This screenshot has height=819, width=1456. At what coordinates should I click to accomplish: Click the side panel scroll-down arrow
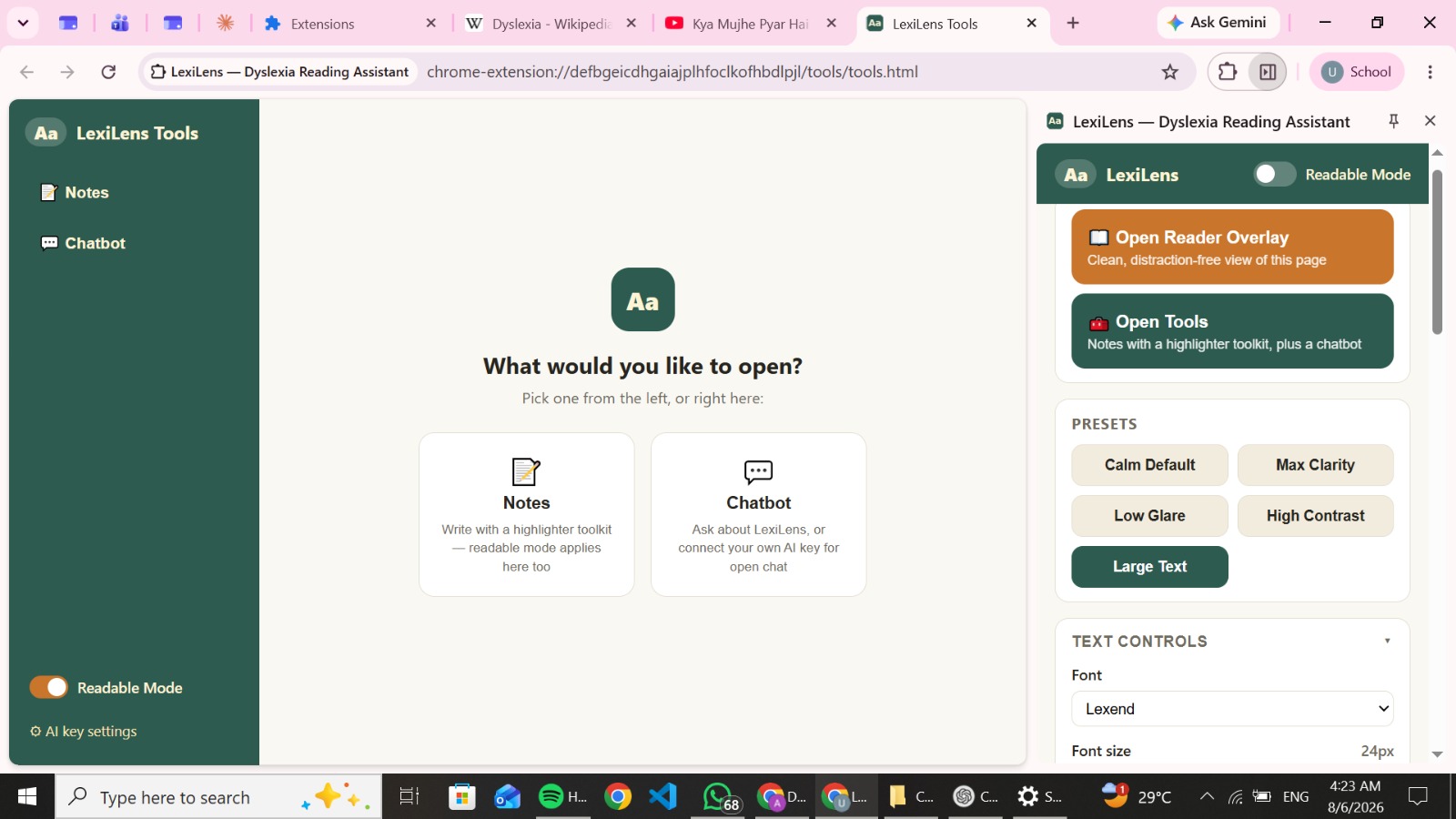pyautogui.click(x=1437, y=754)
